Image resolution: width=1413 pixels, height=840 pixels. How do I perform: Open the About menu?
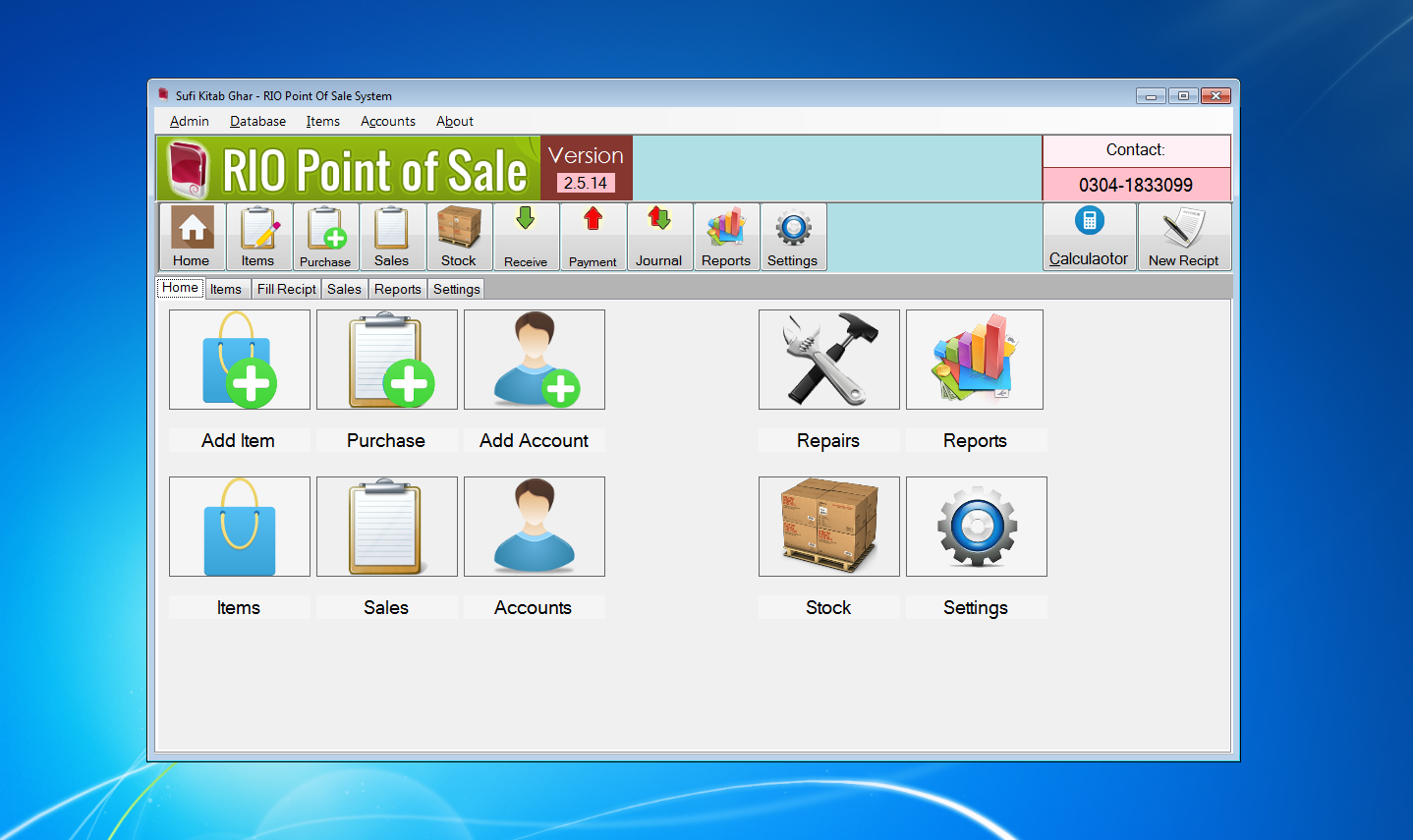(454, 121)
